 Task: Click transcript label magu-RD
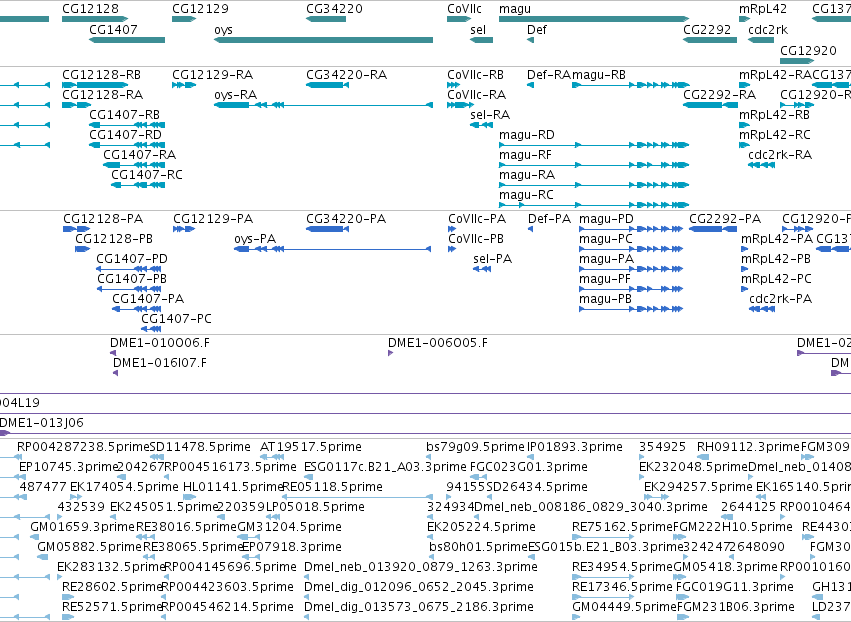click(526, 135)
